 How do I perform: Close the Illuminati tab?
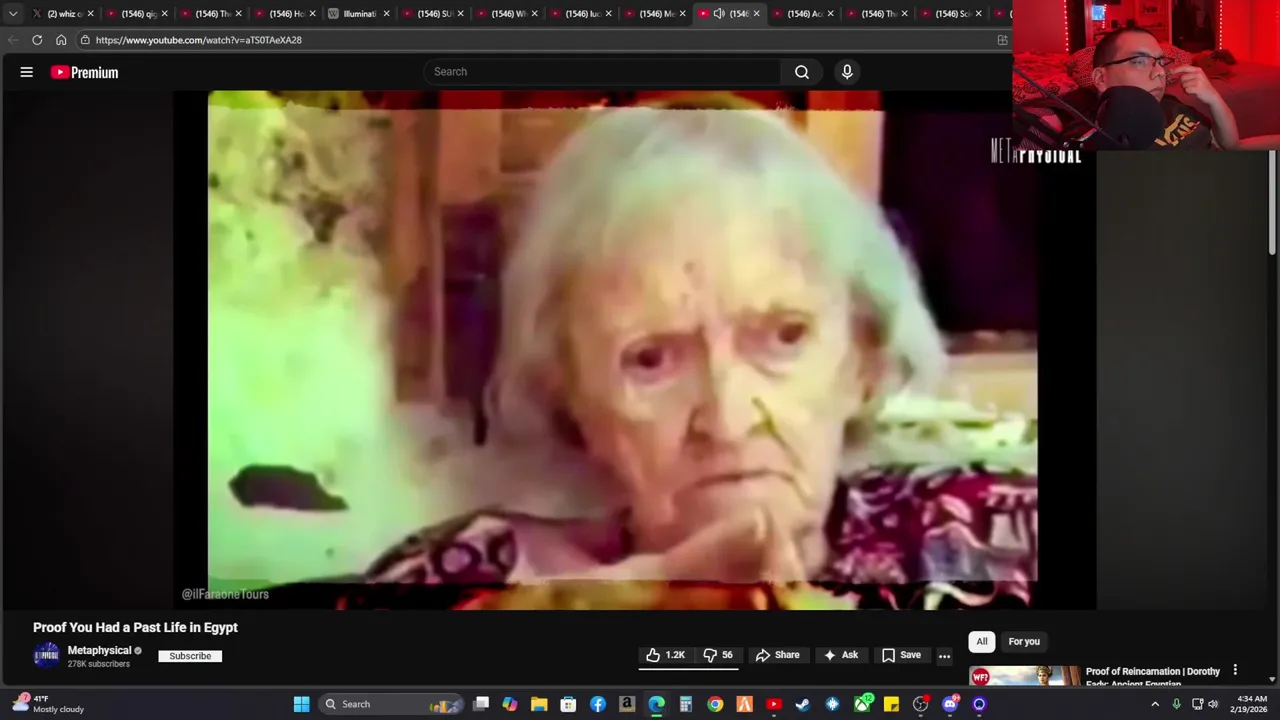pyautogui.click(x=386, y=14)
